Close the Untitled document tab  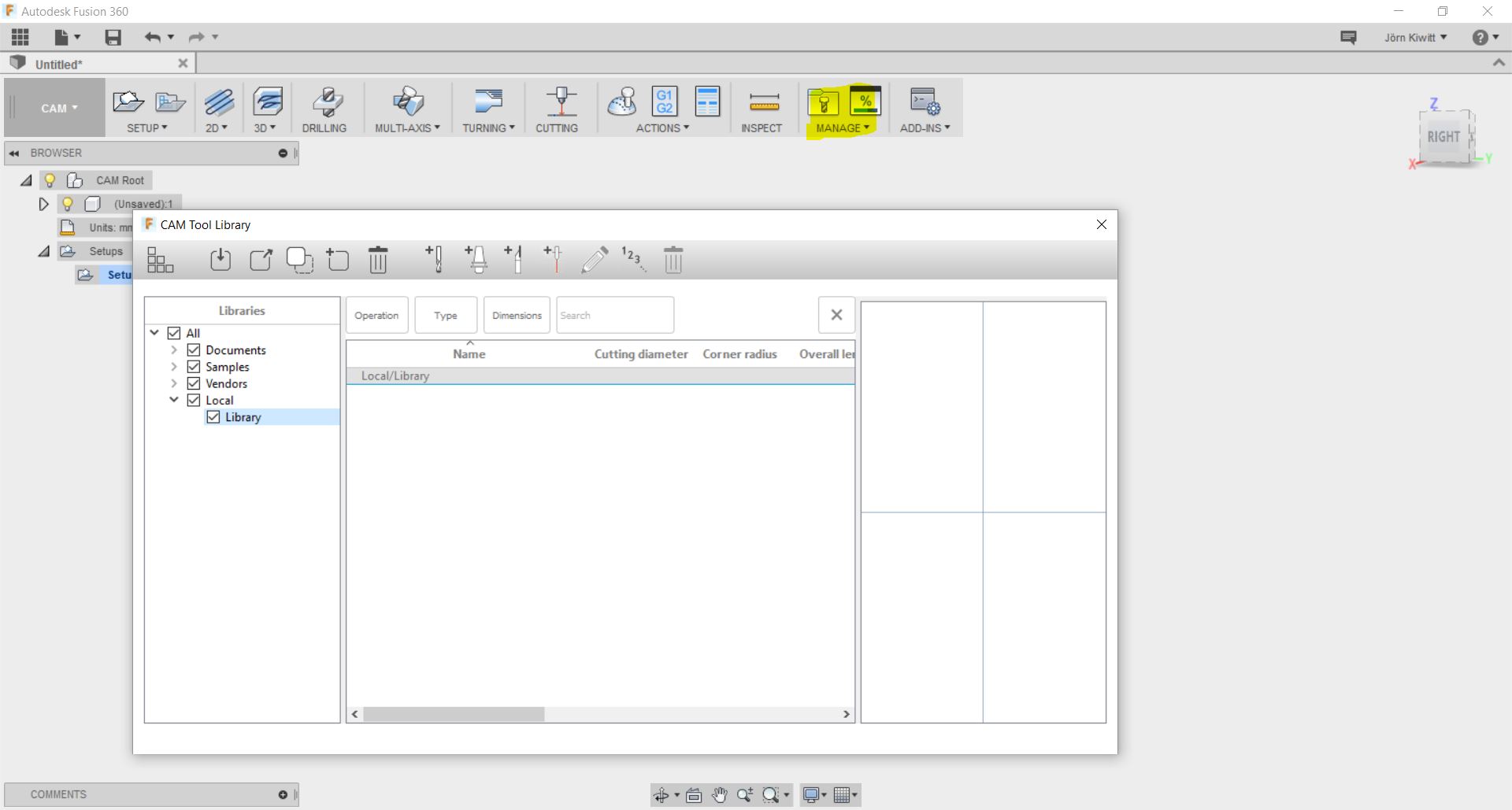pyautogui.click(x=183, y=63)
